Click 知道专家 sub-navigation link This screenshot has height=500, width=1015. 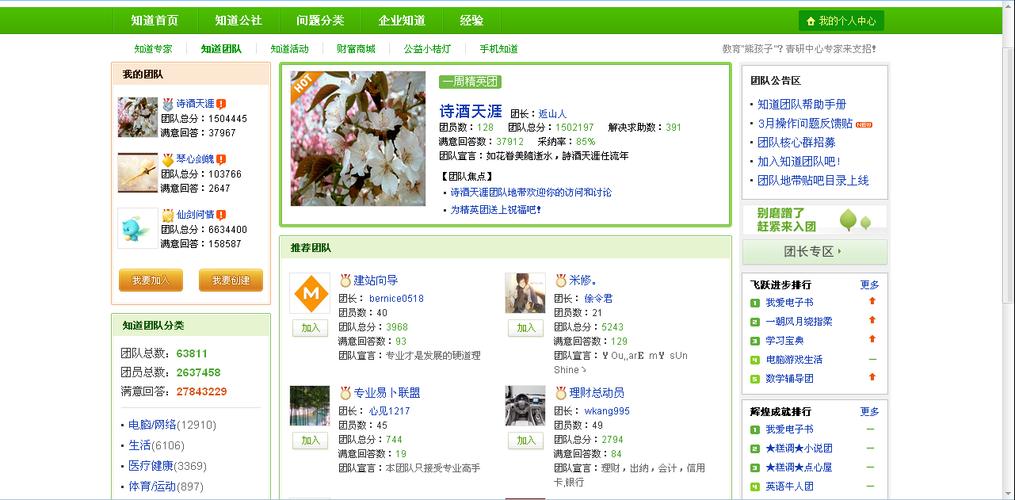tap(153, 49)
